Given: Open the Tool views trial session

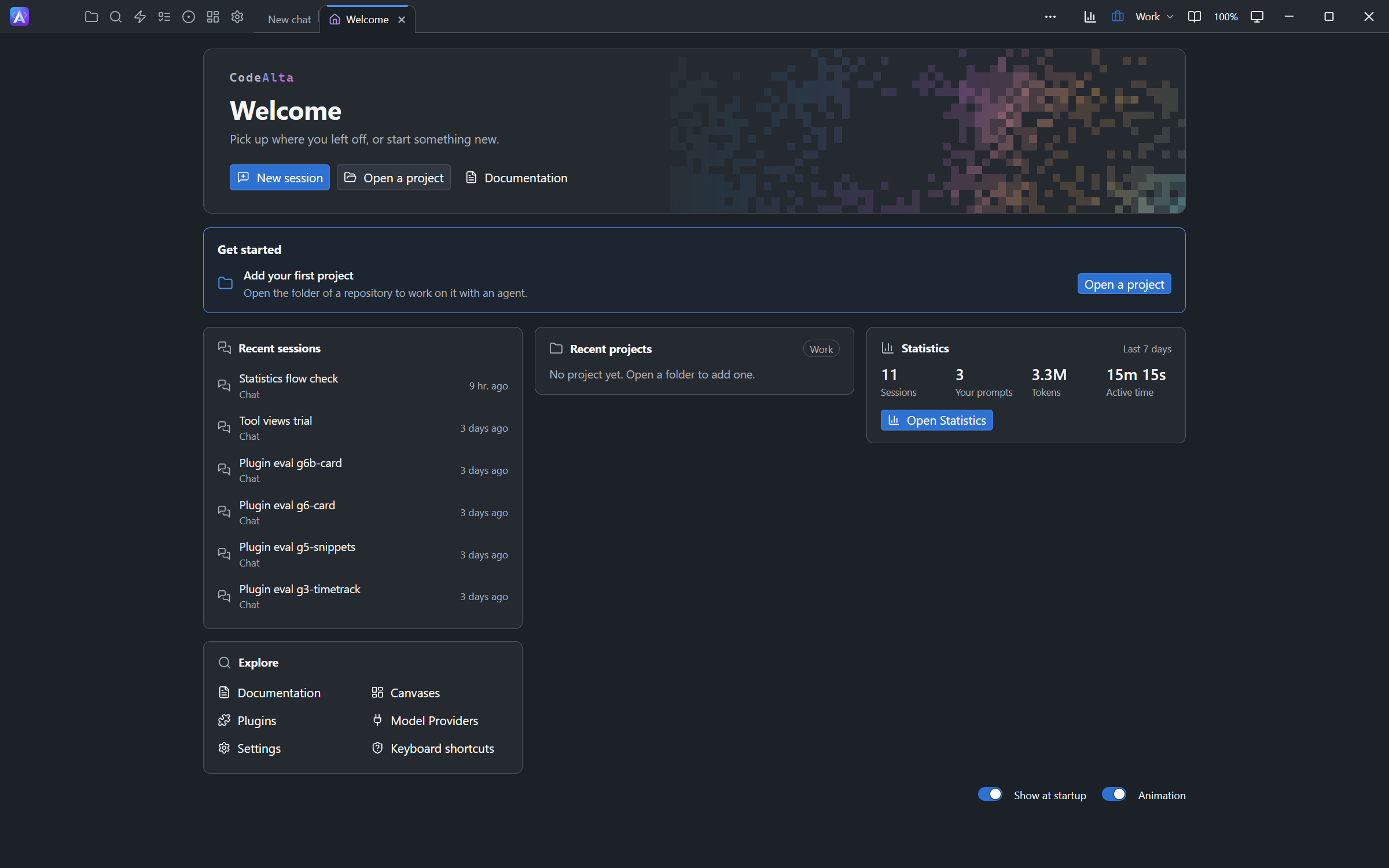Looking at the screenshot, I should pyautogui.click(x=363, y=428).
